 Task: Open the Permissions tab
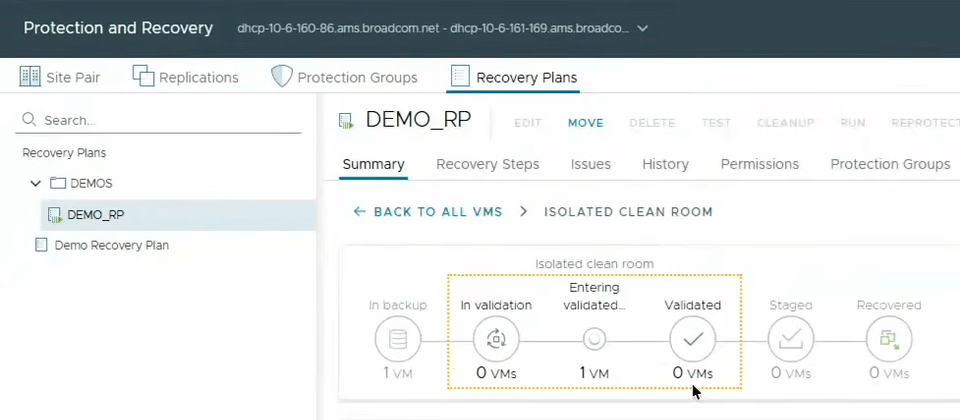click(x=760, y=164)
